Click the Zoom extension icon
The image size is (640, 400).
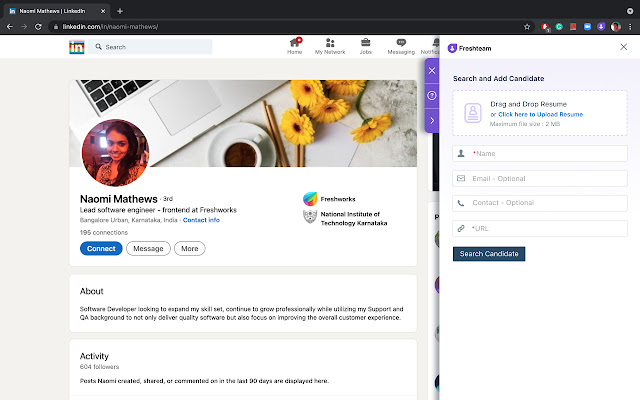[x=587, y=27]
